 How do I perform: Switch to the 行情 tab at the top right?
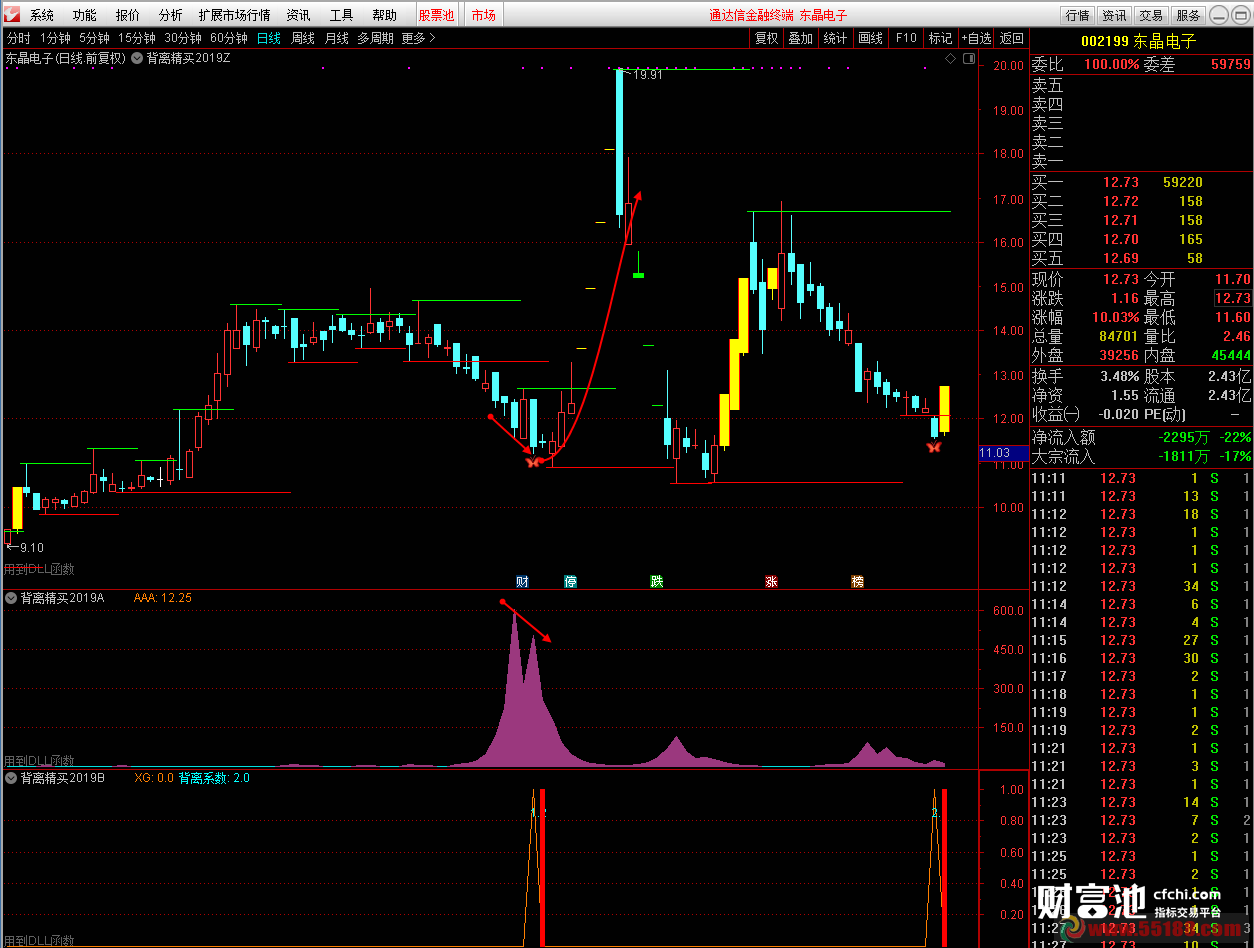[1077, 15]
